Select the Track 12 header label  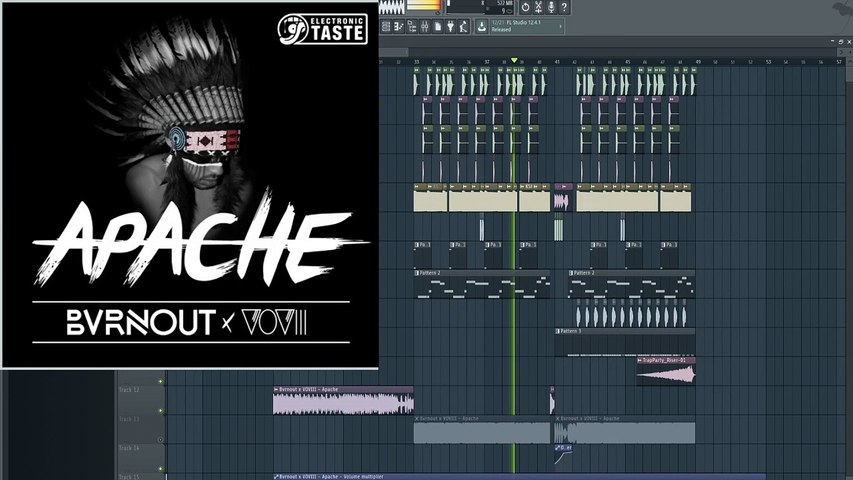click(129, 390)
